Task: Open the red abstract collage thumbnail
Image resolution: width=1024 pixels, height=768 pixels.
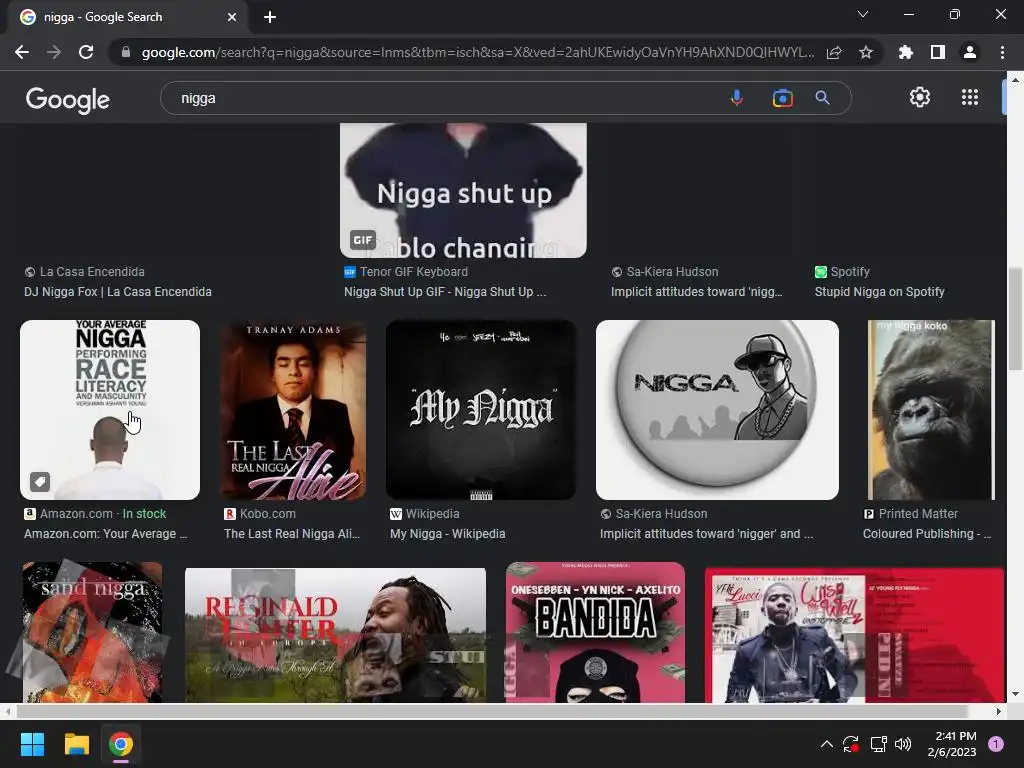Action: click(92, 632)
